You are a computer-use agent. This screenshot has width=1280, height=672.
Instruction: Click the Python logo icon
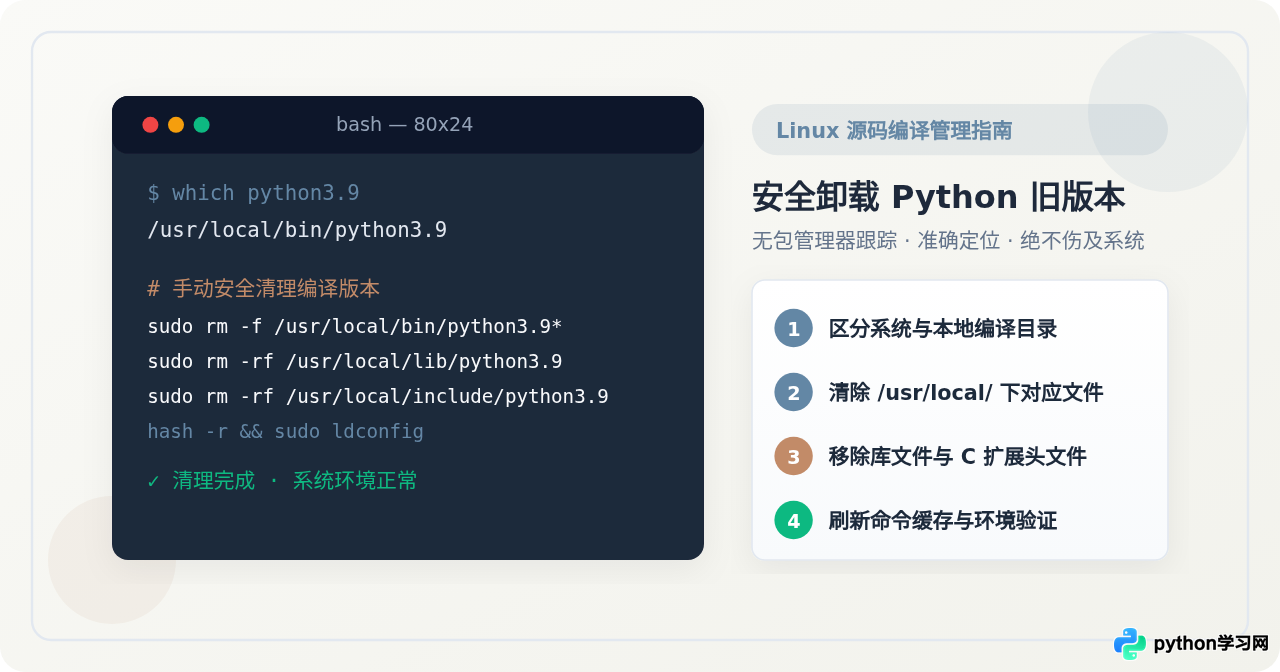(1130, 644)
